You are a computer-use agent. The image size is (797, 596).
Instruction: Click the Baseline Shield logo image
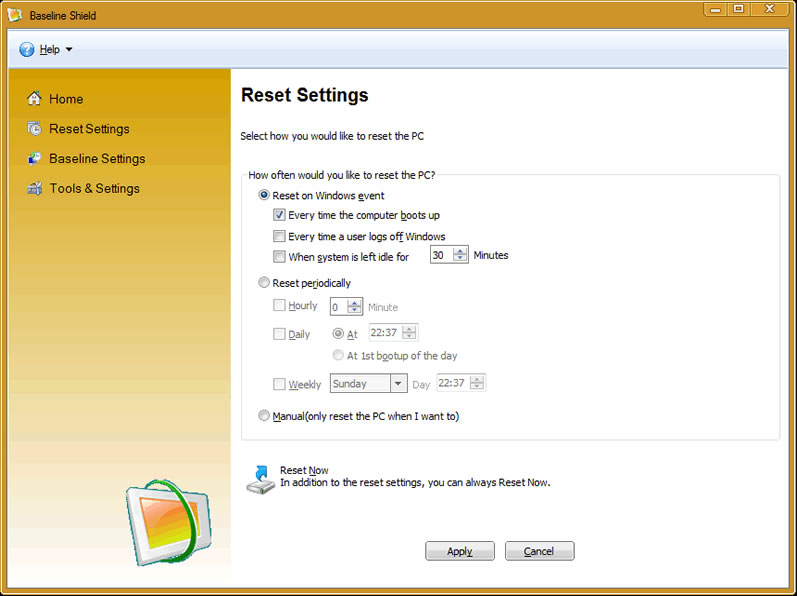pos(169,522)
